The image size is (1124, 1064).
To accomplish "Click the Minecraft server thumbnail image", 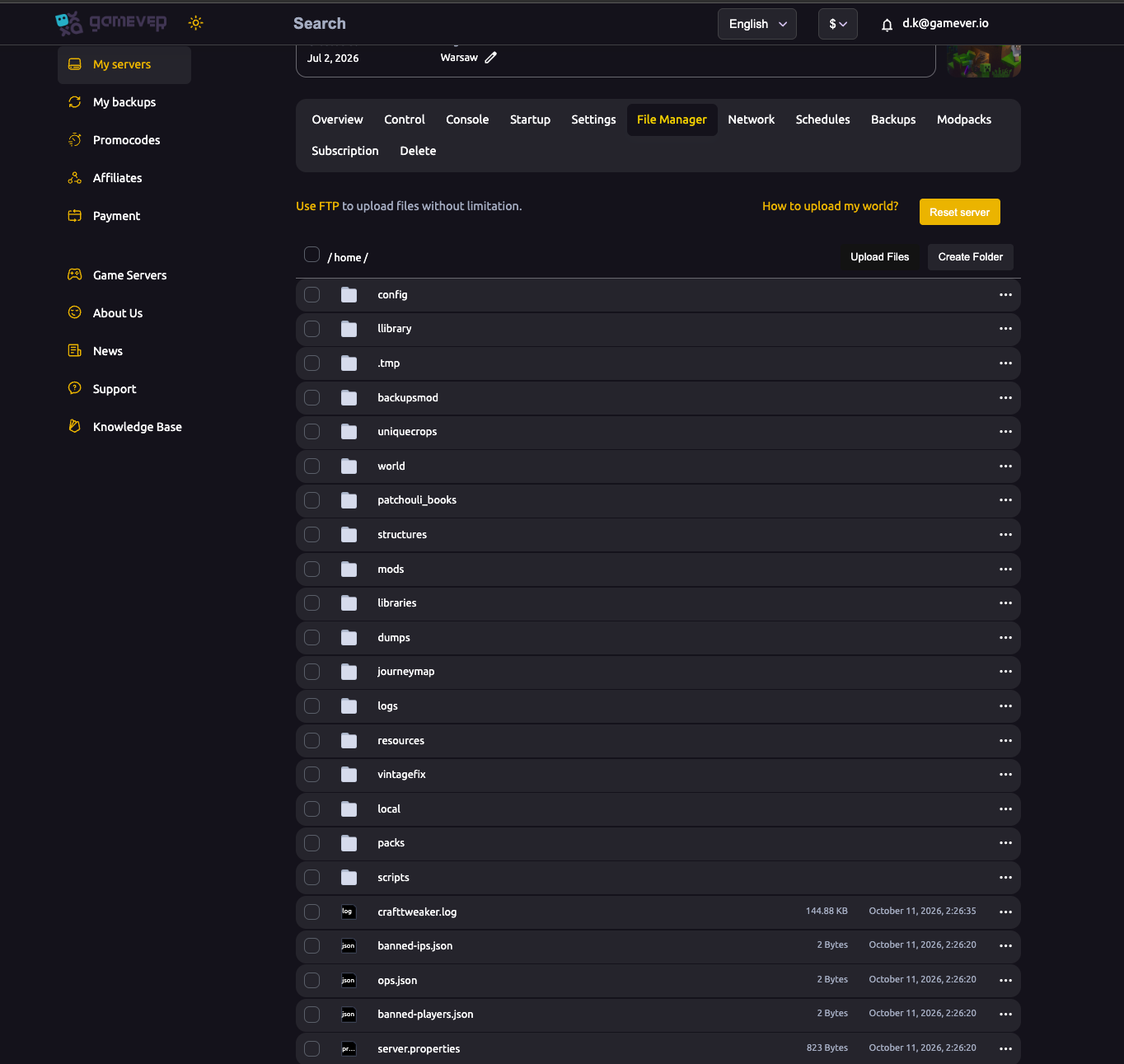I will (984, 61).
